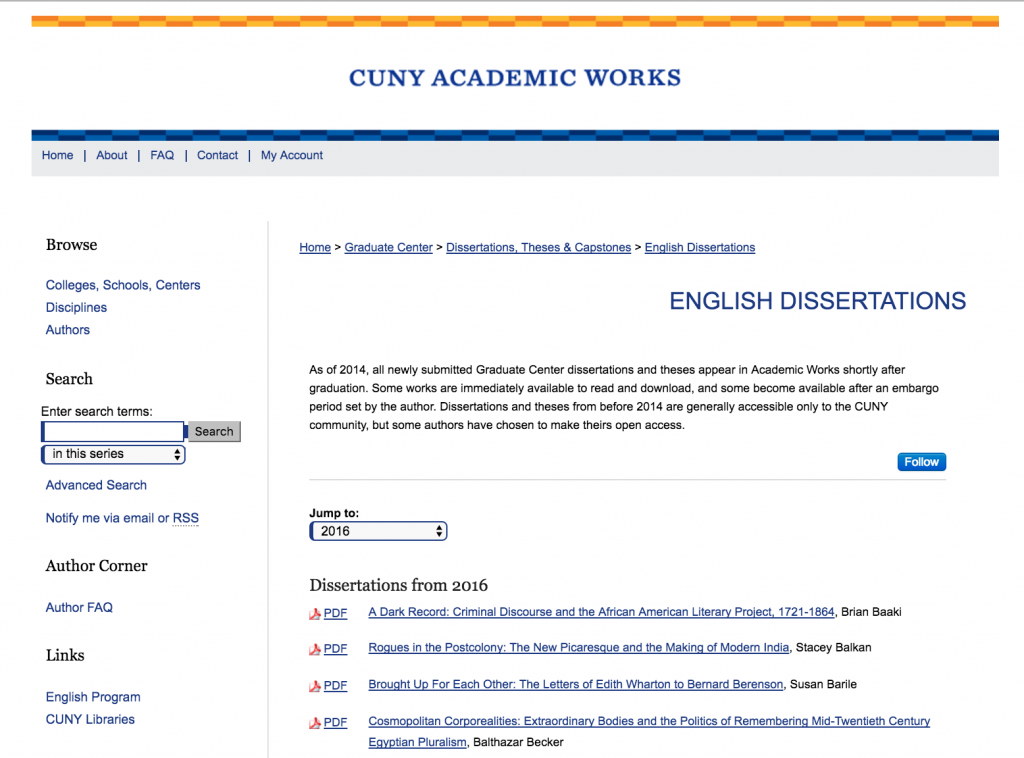Open the title A Dark Record: Criminal Discourse
This screenshot has width=1024, height=758.
point(601,612)
